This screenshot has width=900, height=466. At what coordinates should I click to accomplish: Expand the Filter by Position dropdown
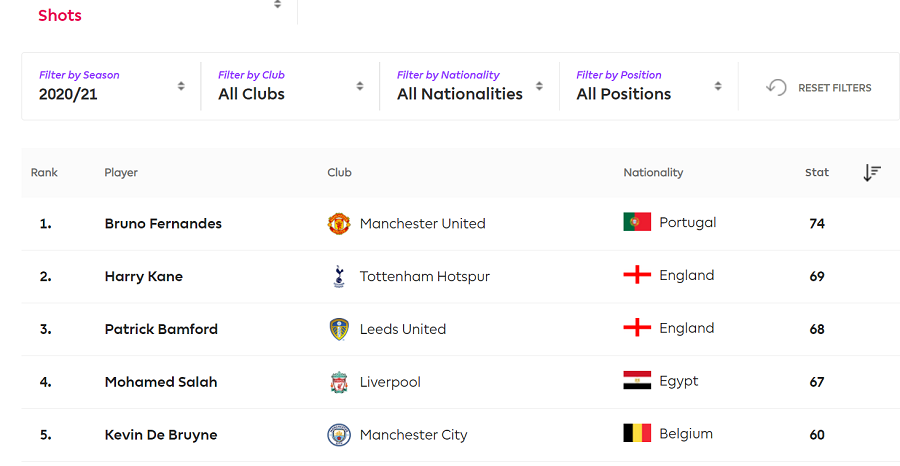click(649, 86)
